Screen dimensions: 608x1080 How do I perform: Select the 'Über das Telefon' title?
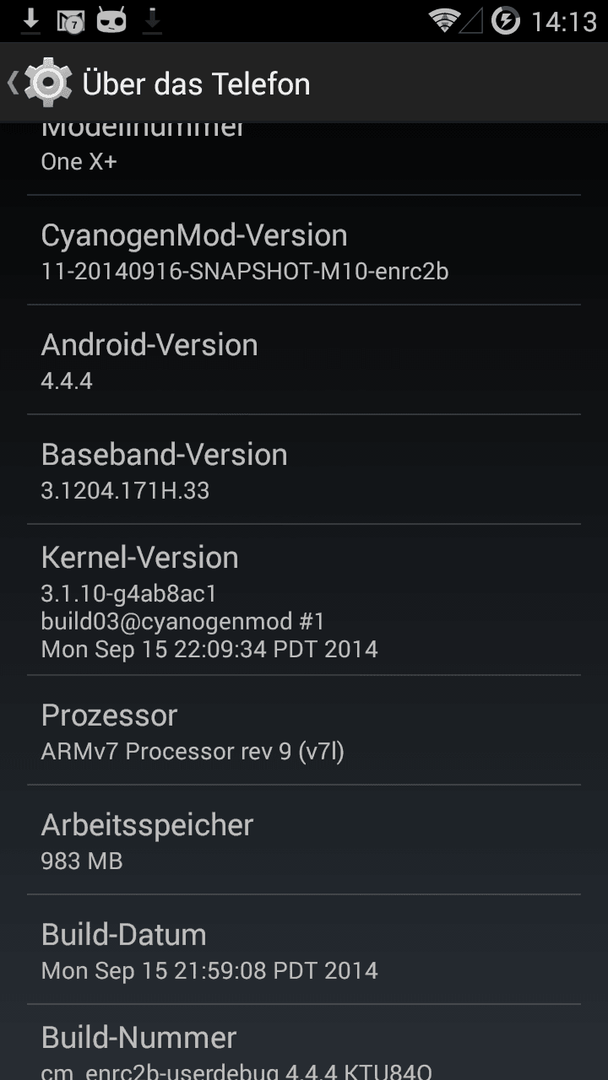(x=196, y=84)
